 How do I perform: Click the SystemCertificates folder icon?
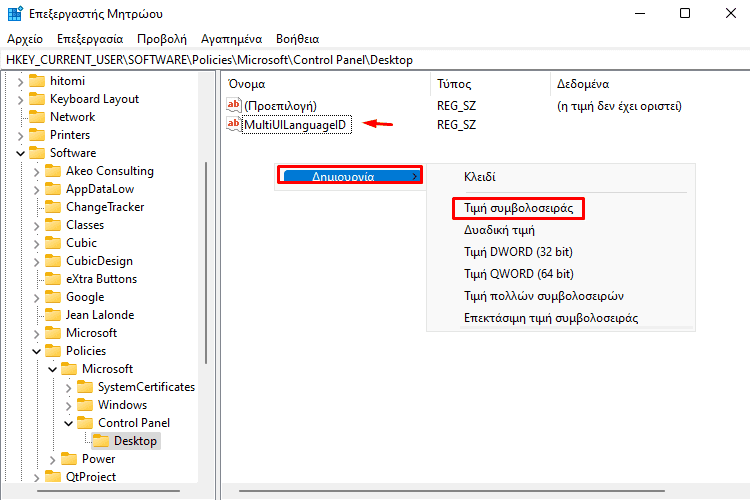[x=85, y=387]
